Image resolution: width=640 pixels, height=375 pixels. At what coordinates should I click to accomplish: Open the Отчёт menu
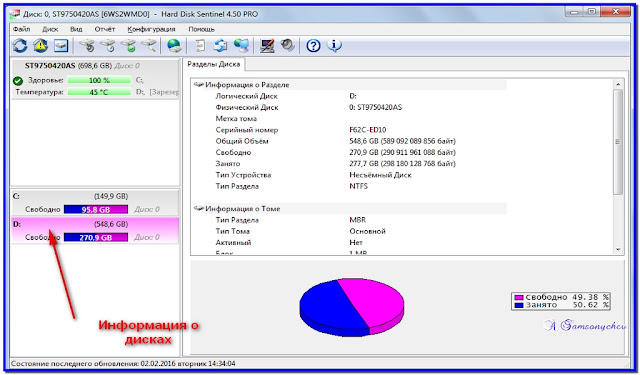click(105, 29)
